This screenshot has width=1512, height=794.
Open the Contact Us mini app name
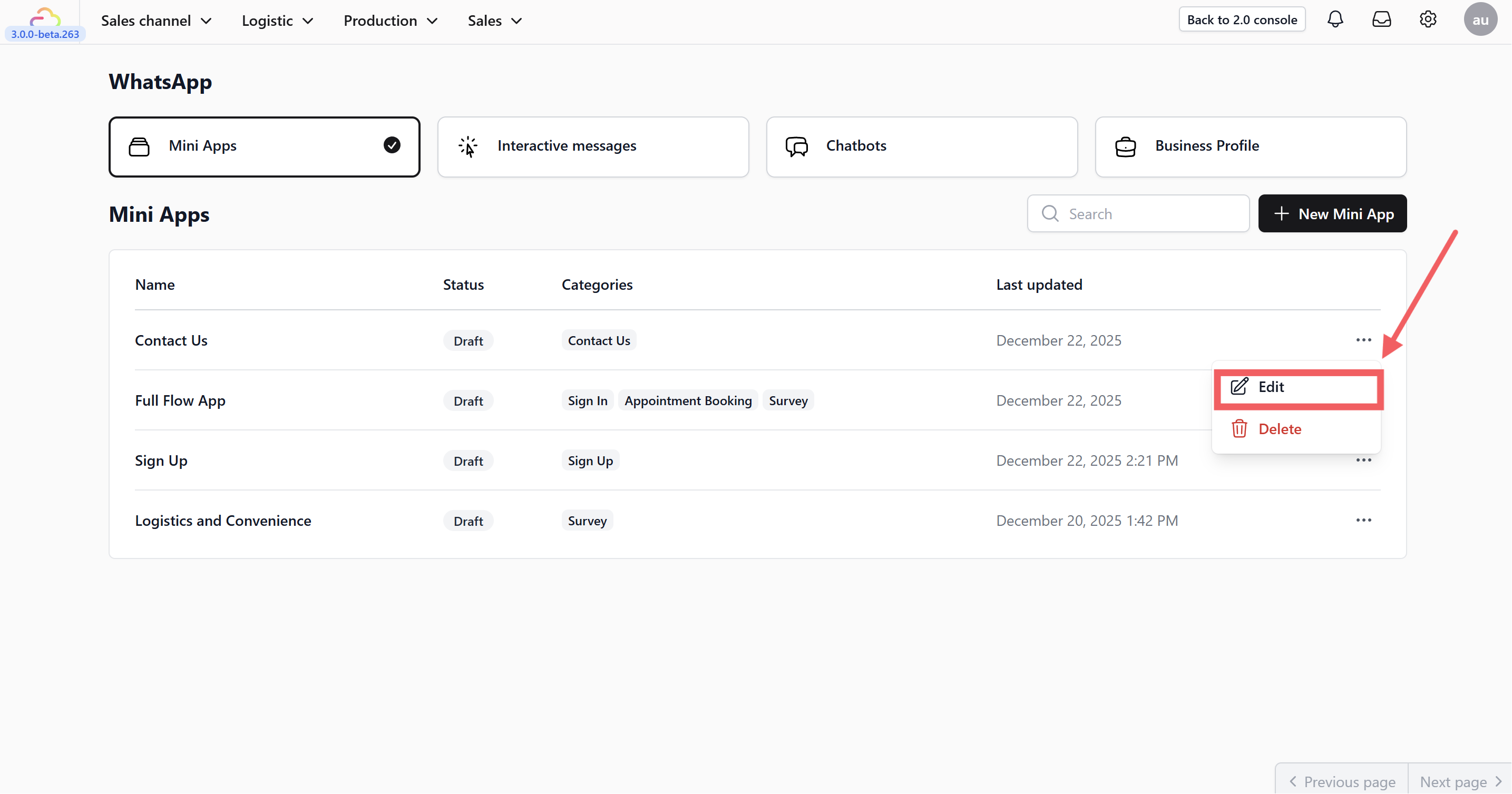pos(171,340)
